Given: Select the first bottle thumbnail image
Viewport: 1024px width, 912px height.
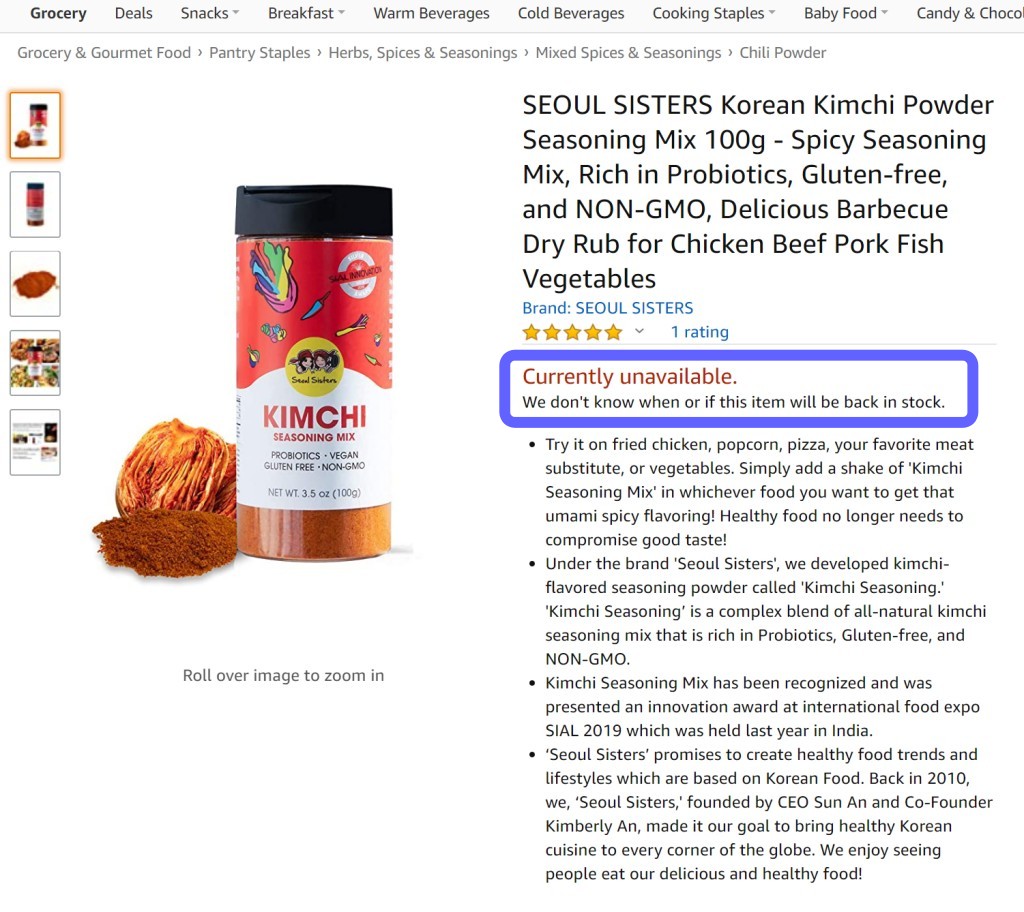Looking at the screenshot, I should point(35,125).
